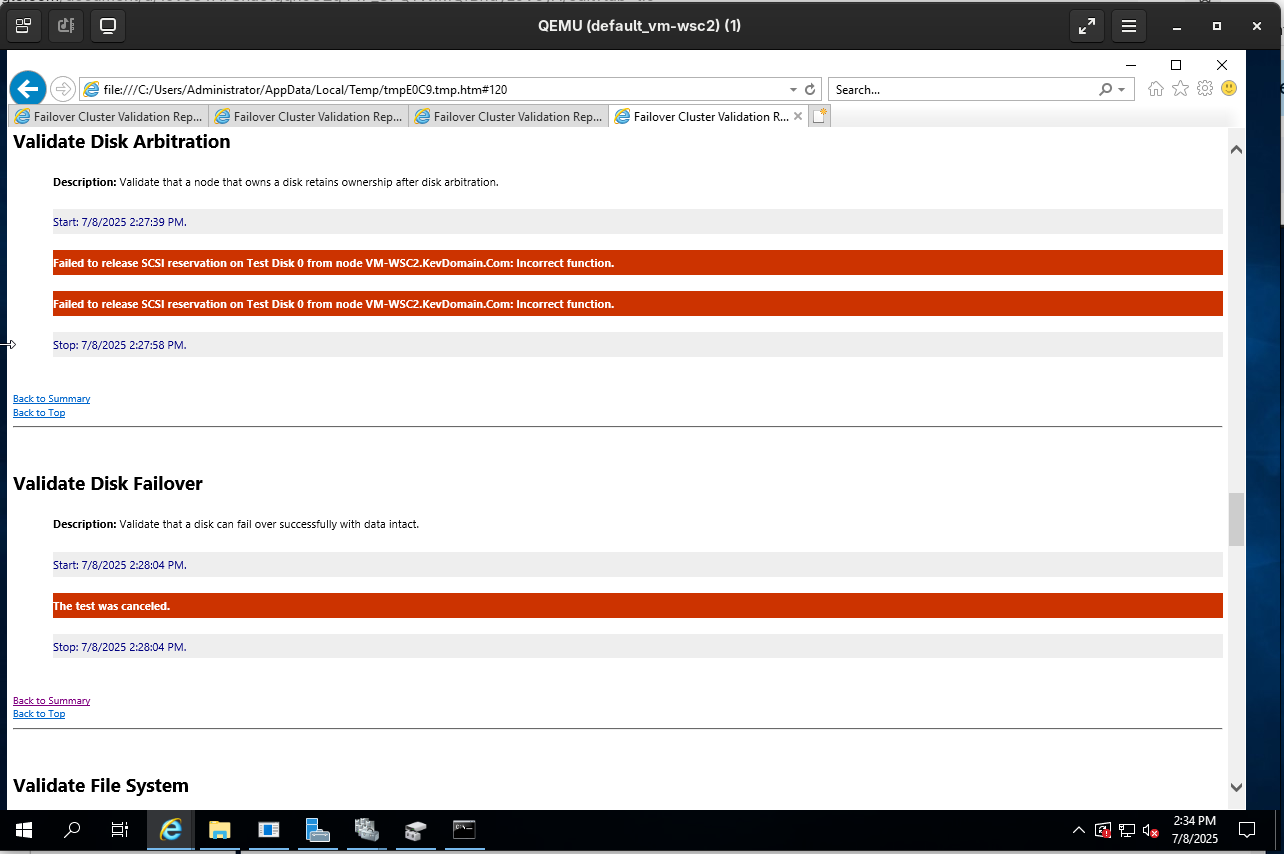Open the disk drive taskbar icon
1284x854 pixels.
[x=415, y=830]
